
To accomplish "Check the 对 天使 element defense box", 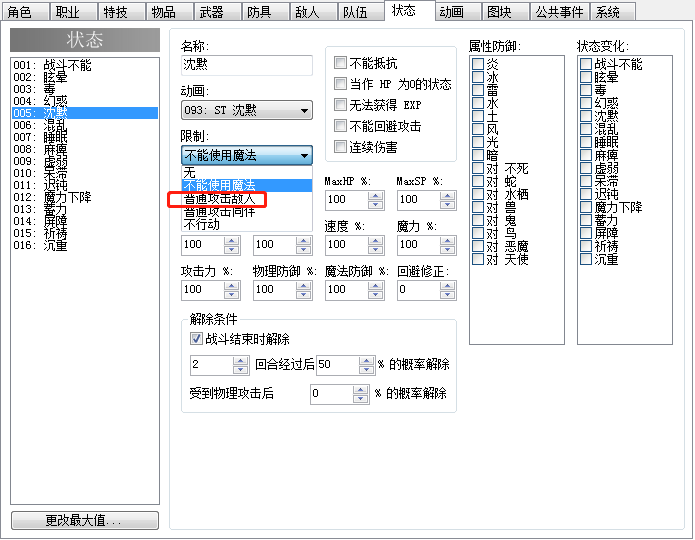I will (478, 259).
